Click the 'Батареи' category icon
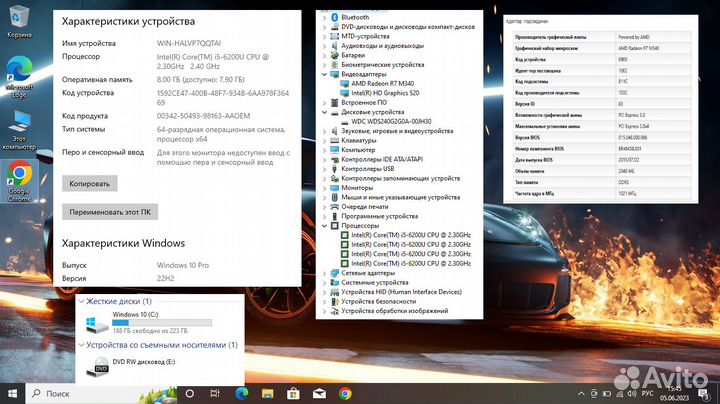720x404 pixels. pyautogui.click(x=335, y=55)
